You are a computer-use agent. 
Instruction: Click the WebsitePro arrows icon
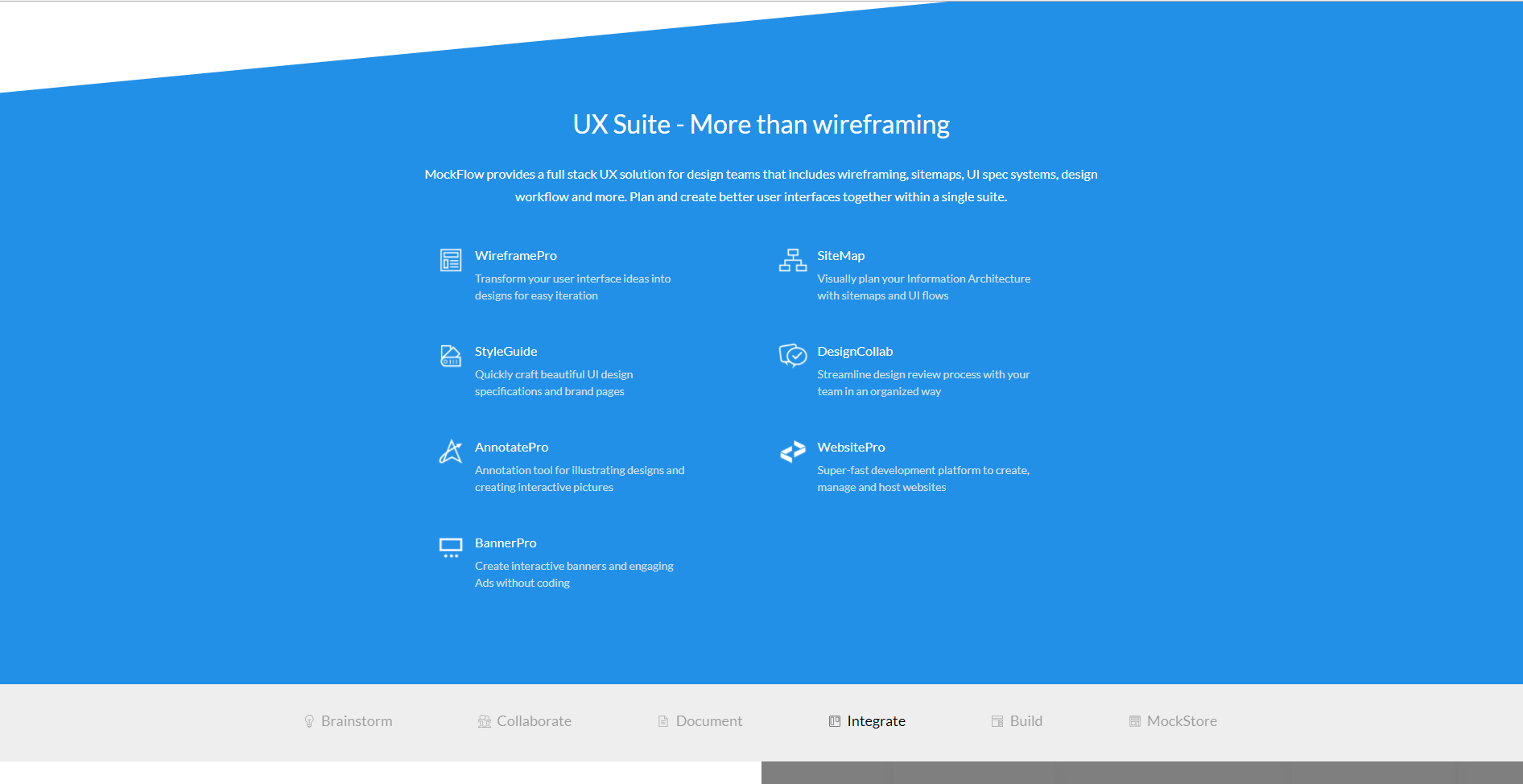[793, 452]
